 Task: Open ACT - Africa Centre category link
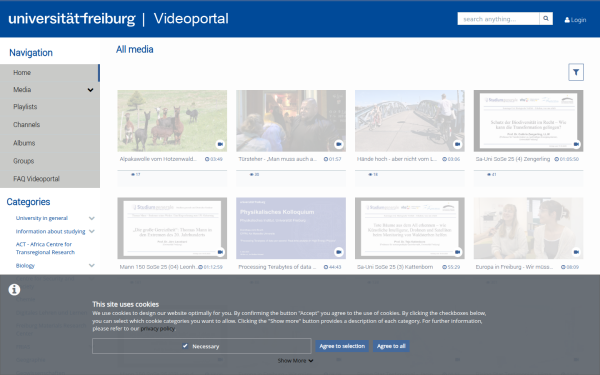(45, 248)
